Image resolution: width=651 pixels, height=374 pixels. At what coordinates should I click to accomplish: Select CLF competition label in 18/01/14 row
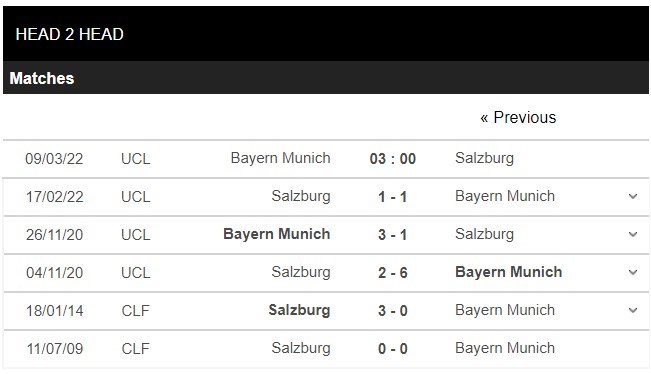[135, 311]
